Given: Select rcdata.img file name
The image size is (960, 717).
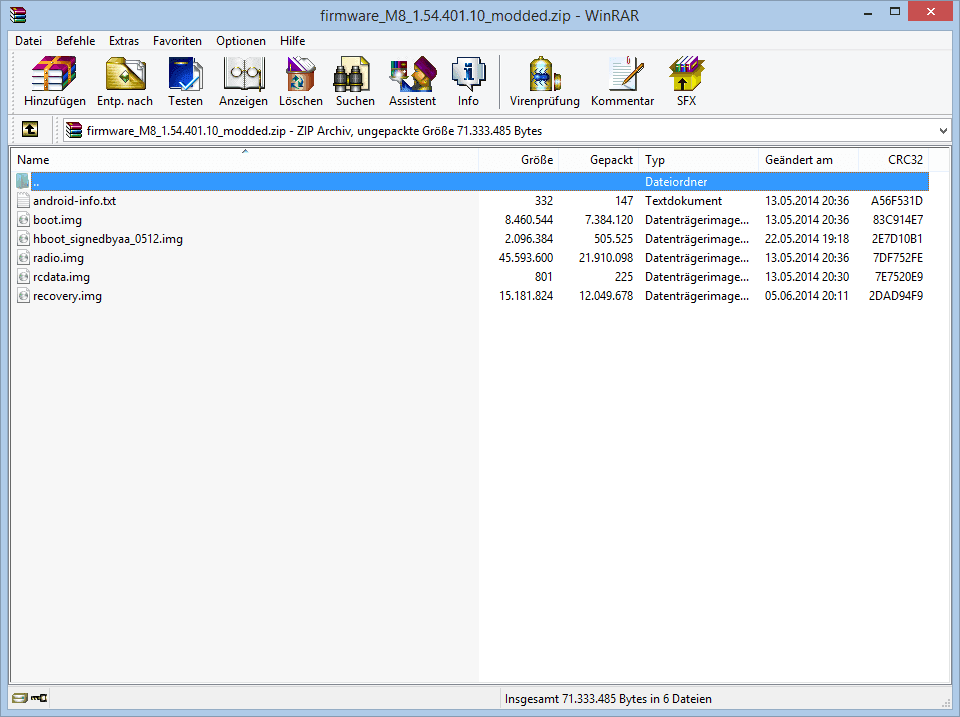Looking at the screenshot, I should [x=61, y=277].
